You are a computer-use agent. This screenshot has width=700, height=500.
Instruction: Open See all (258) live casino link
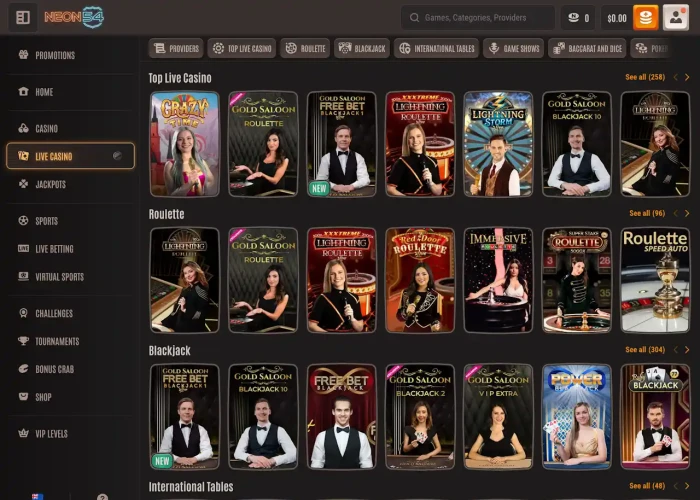click(645, 77)
